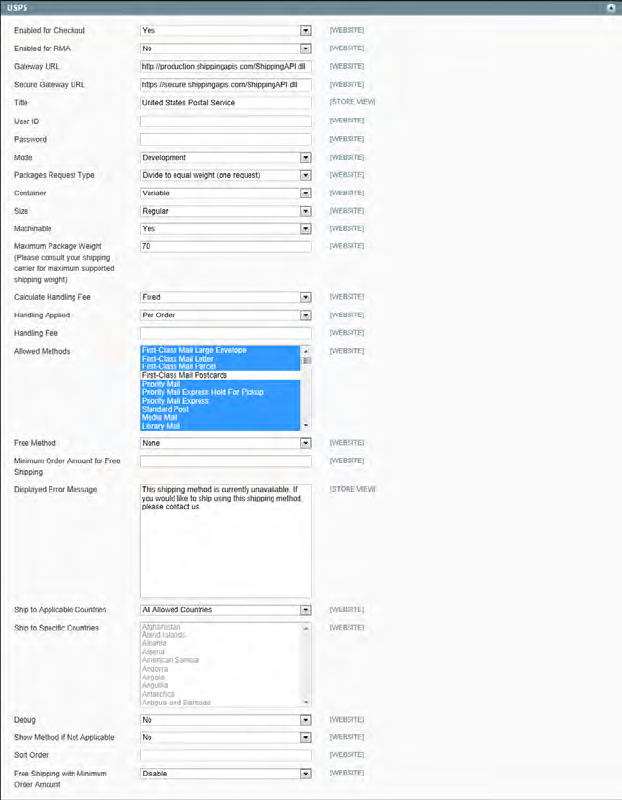Select First-Class Mail Letter method

click(220, 359)
